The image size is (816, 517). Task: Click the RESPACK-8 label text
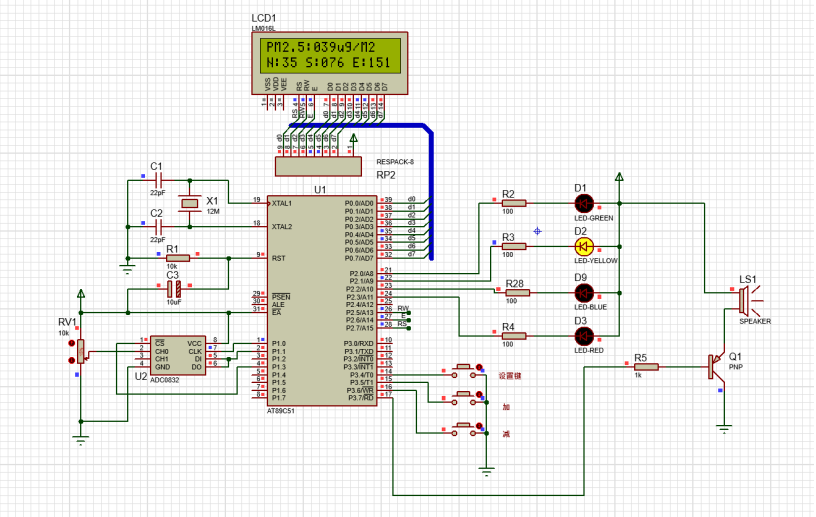point(395,162)
